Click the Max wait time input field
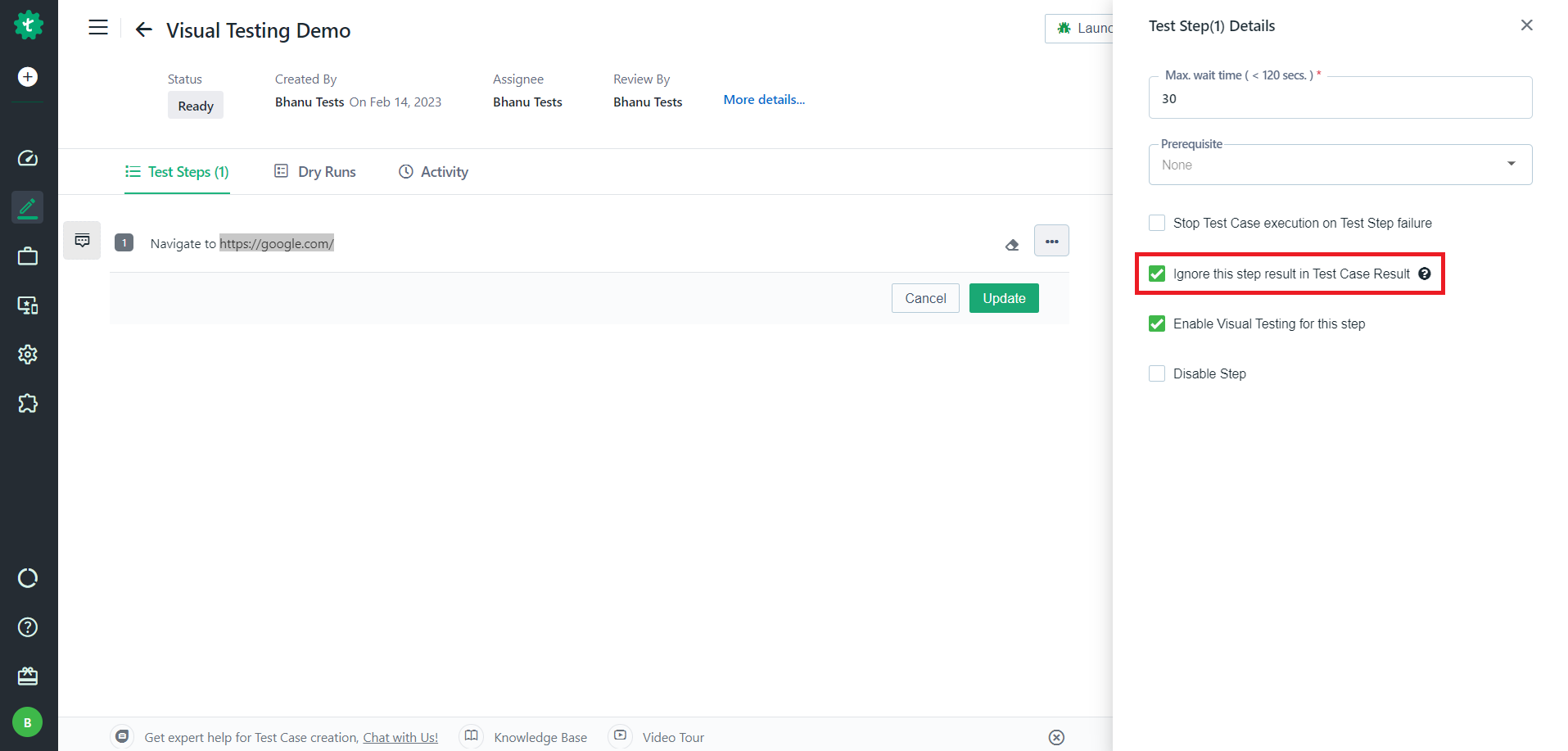 click(x=1340, y=98)
